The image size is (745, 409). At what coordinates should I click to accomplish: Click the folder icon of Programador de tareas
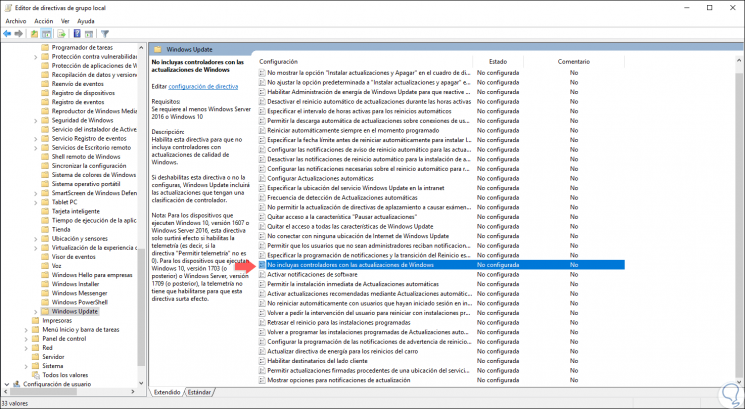45,47
